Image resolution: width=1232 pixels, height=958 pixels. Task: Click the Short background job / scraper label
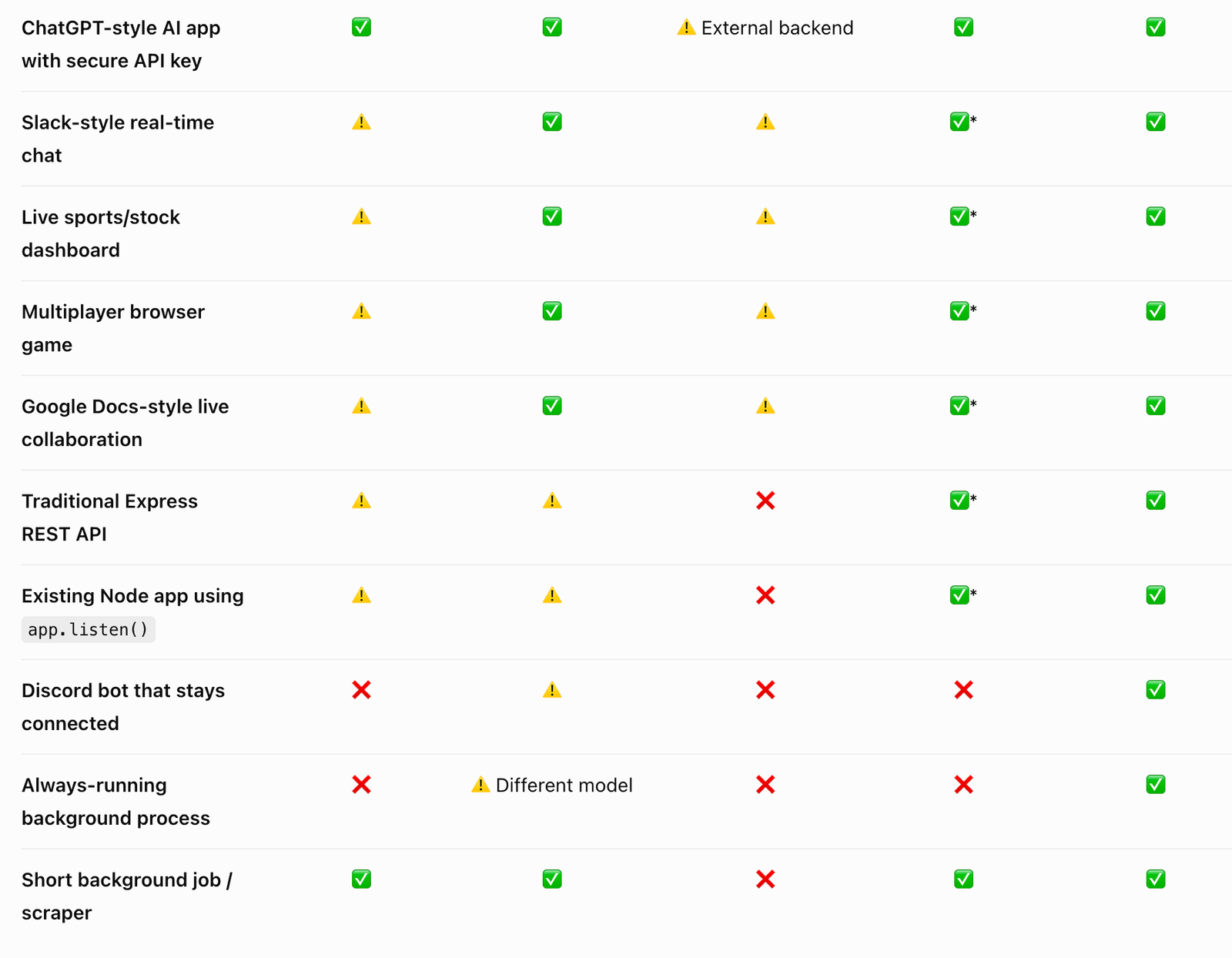coord(127,896)
